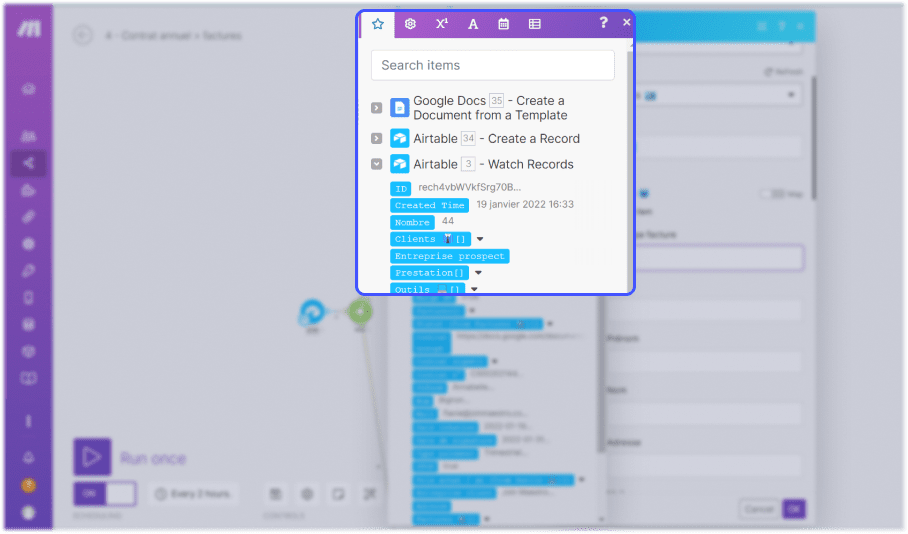Viewport: 908px width, 534px height.
Task: Toggle the scenario scheduling ON switch
Action: click(105, 494)
